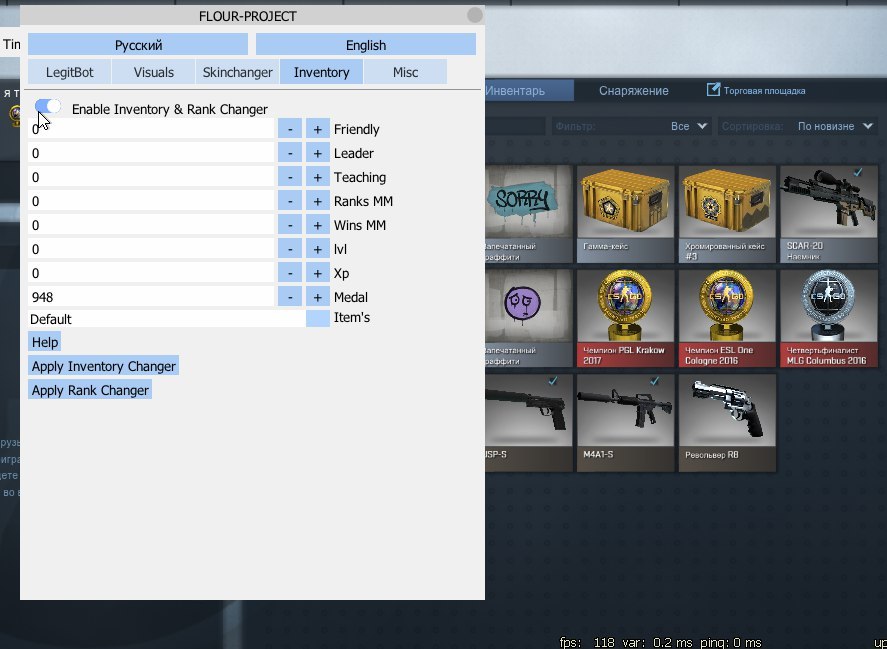Click the Medal field showing 948

pyautogui.click(x=151, y=297)
